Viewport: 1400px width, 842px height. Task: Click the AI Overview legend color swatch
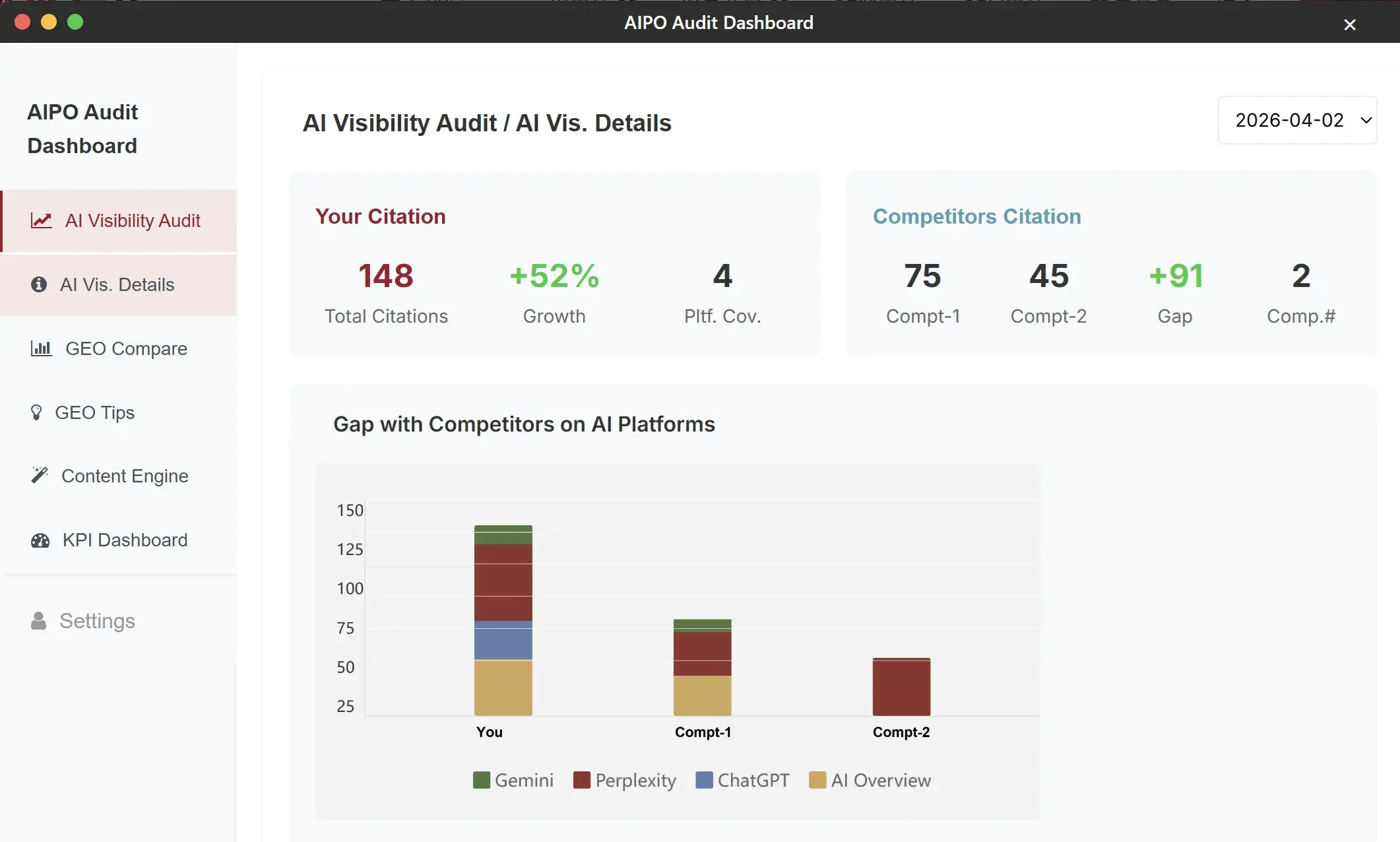pyautogui.click(x=817, y=780)
